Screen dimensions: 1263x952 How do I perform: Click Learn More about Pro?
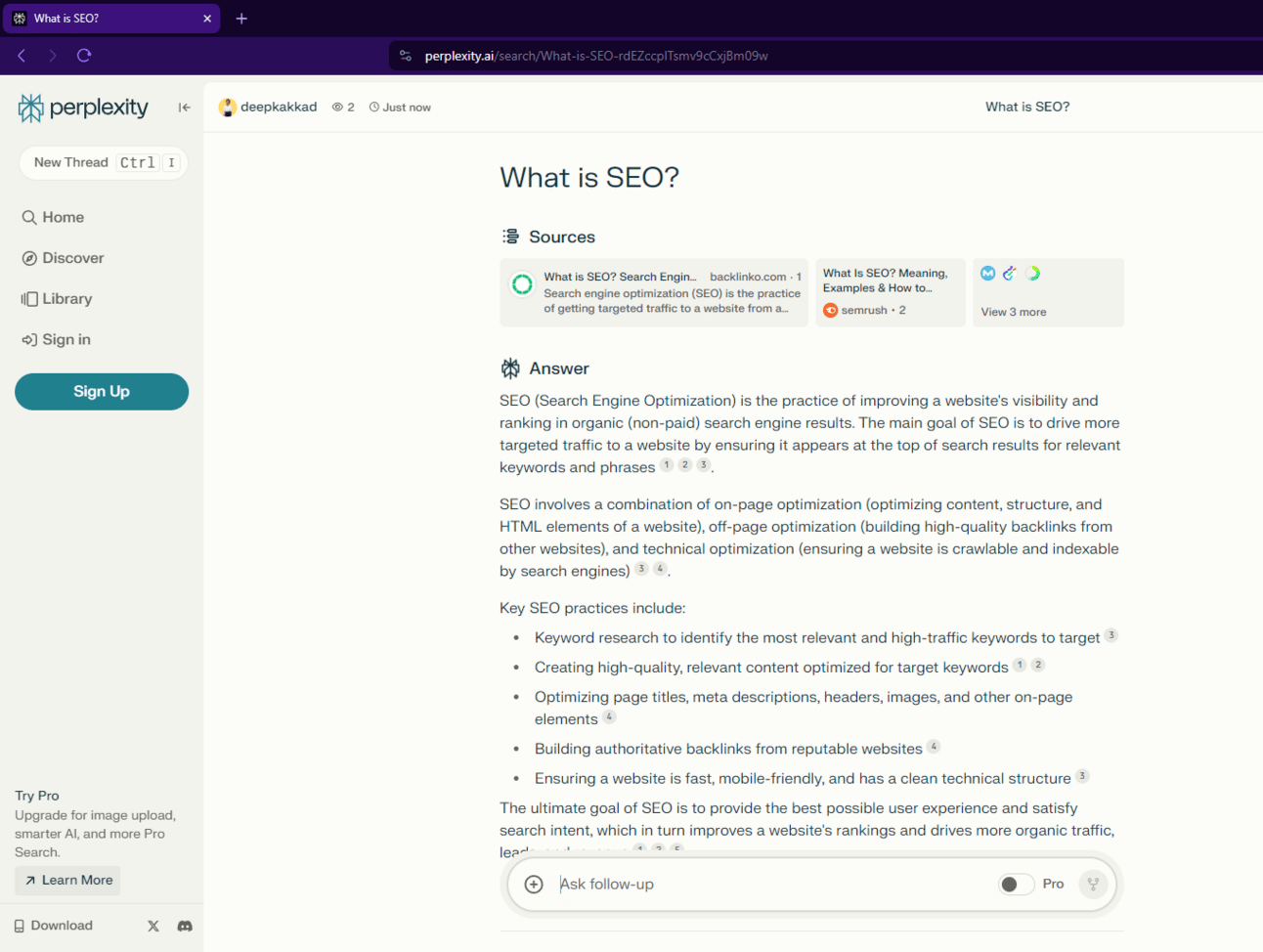pyautogui.click(x=68, y=881)
